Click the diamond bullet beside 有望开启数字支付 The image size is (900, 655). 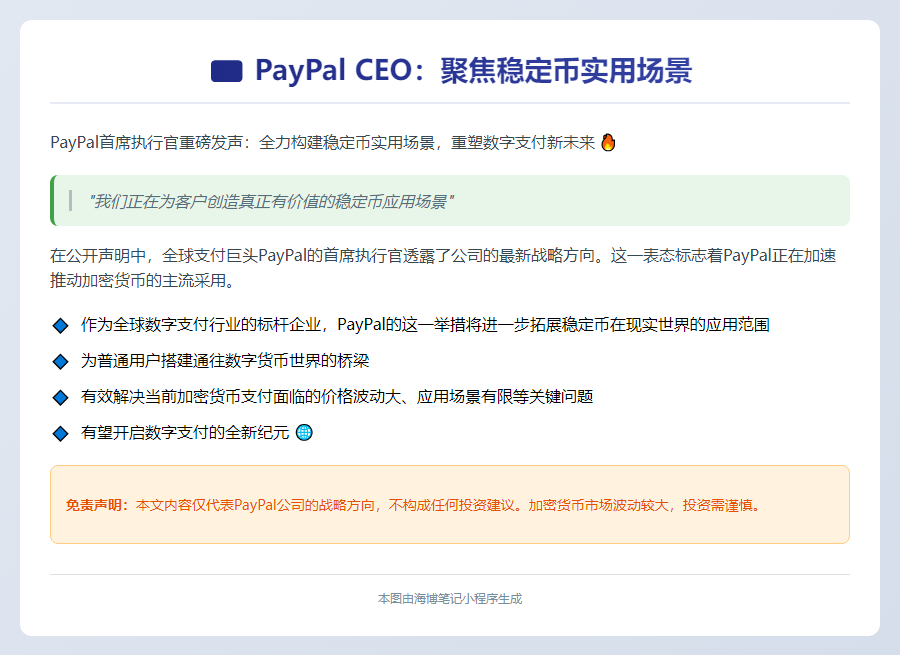[60, 433]
